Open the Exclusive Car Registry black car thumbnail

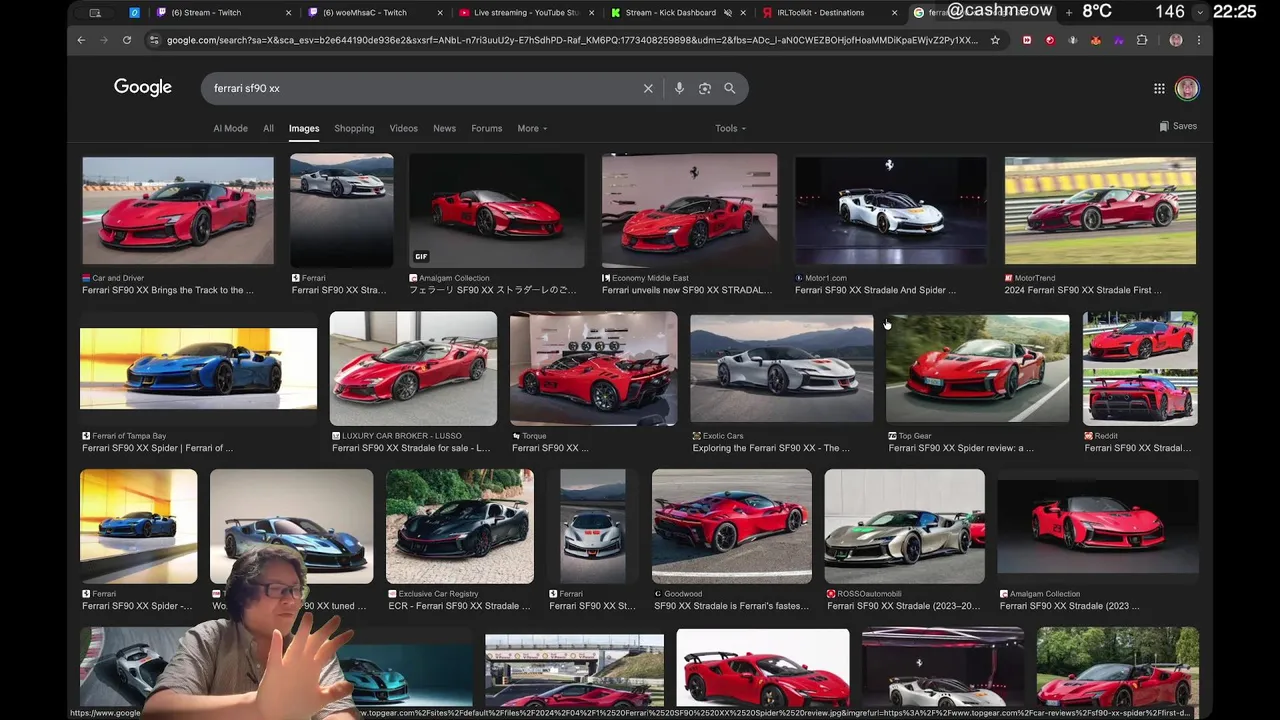pyautogui.click(x=460, y=526)
